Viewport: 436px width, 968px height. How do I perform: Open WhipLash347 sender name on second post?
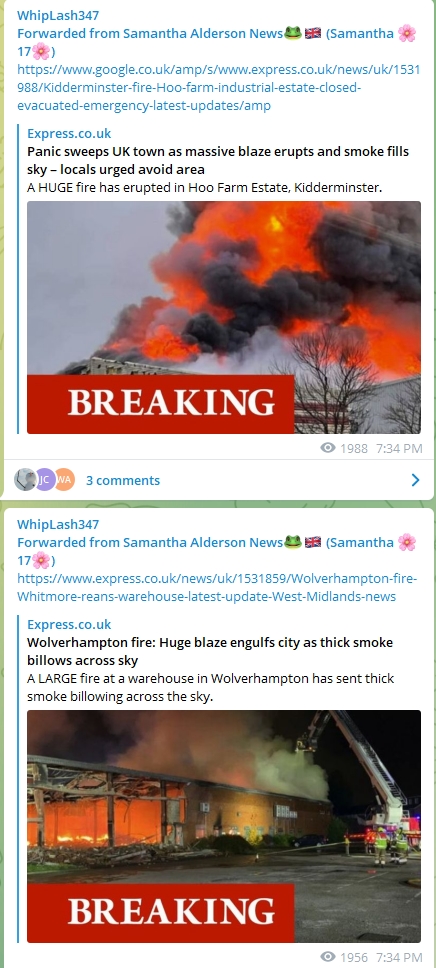(58, 524)
